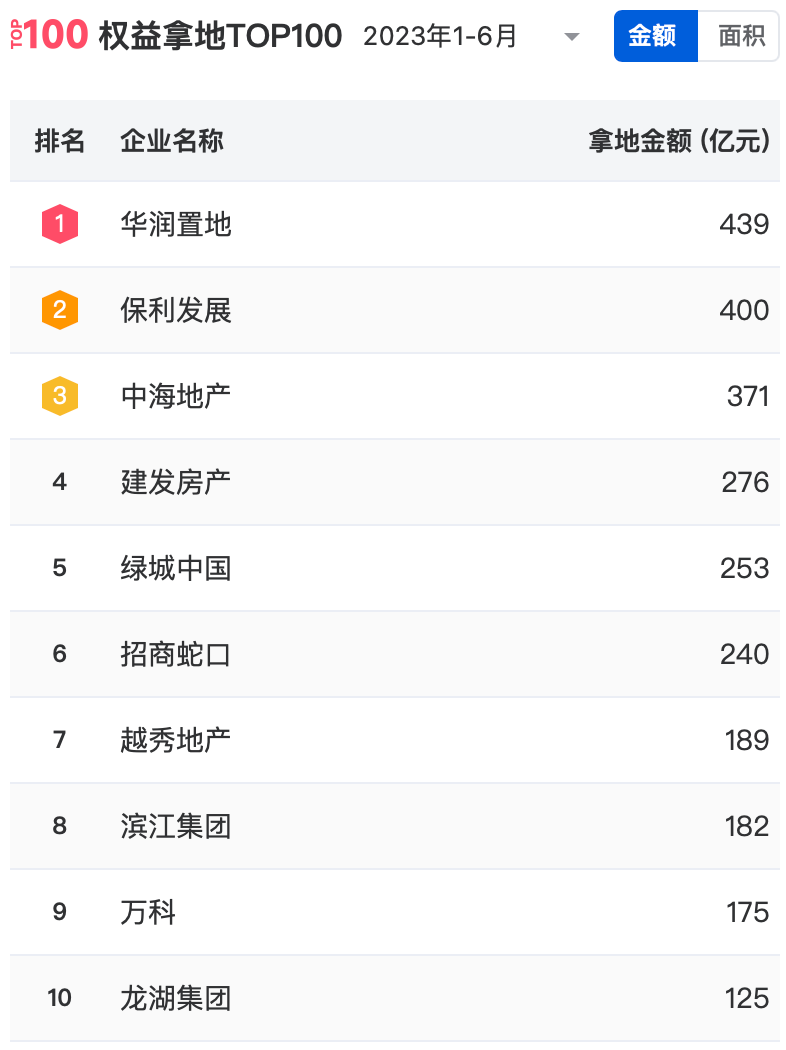Open the 滨江集团 company entry

point(176,826)
